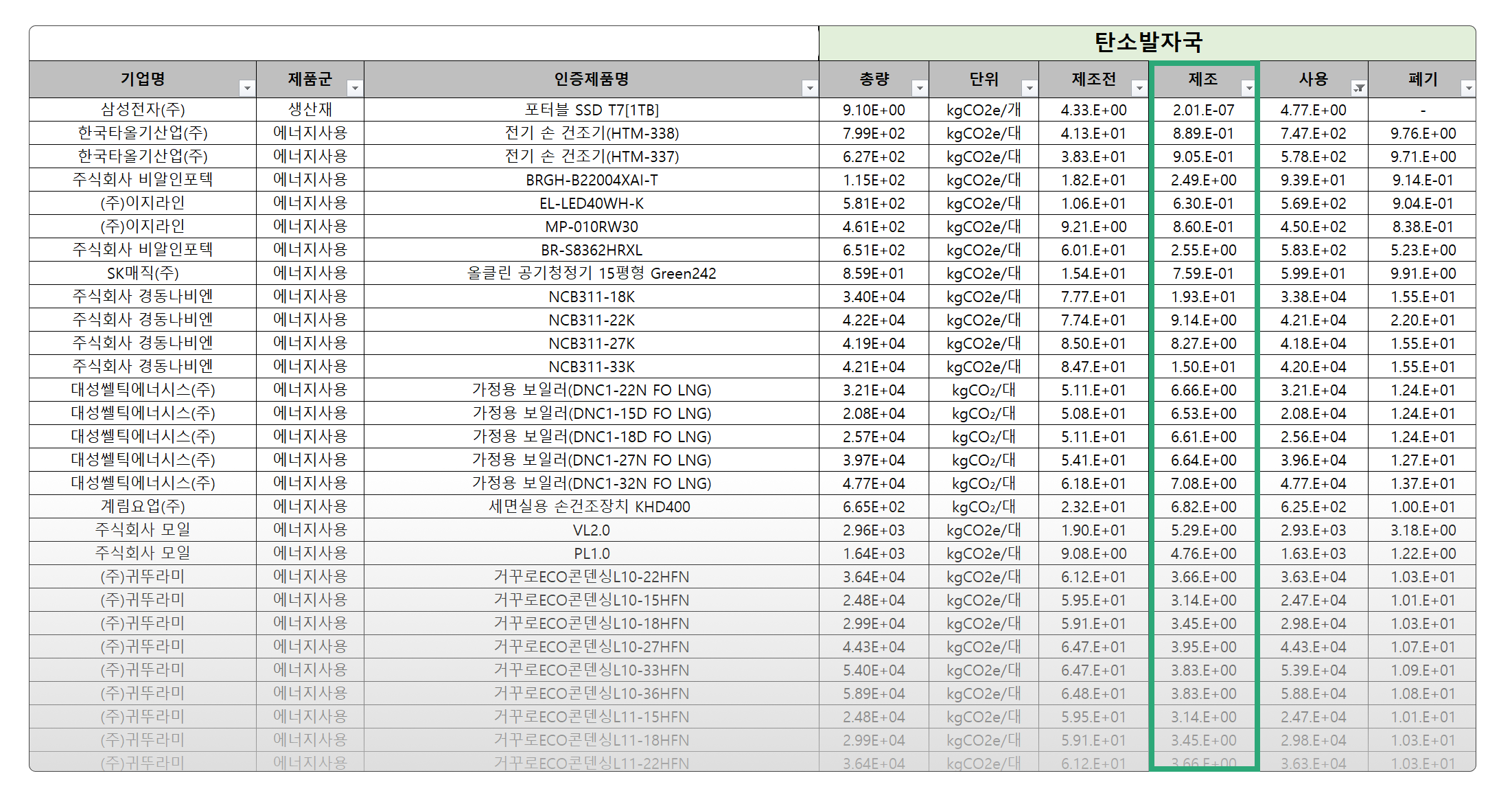Click the 세면실용 손건조장치 KHD400 cell

[x=592, y=507]
